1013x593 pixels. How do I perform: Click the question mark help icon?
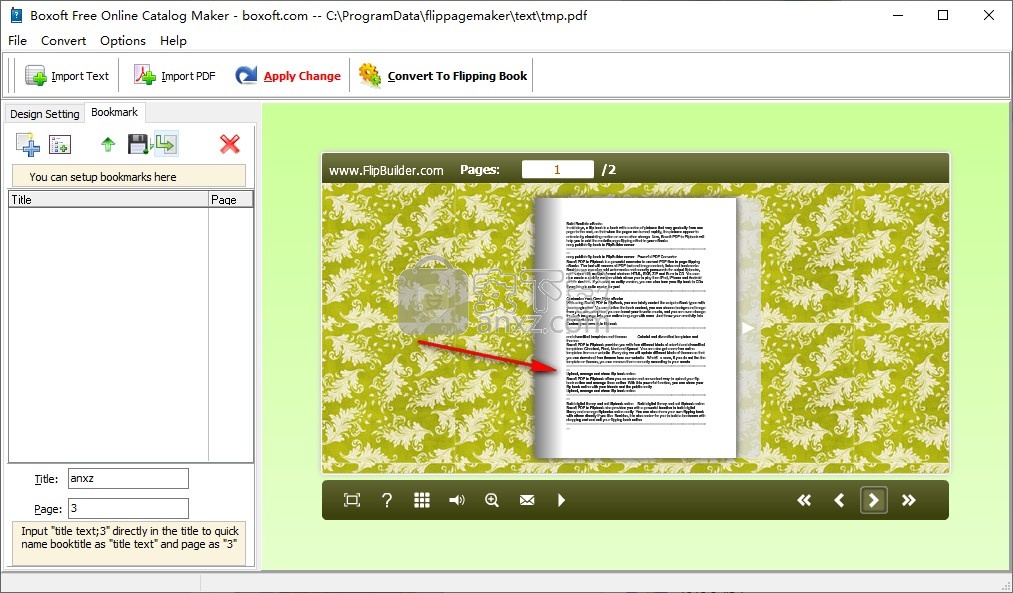pyautogui.click(x=386, y=500)
